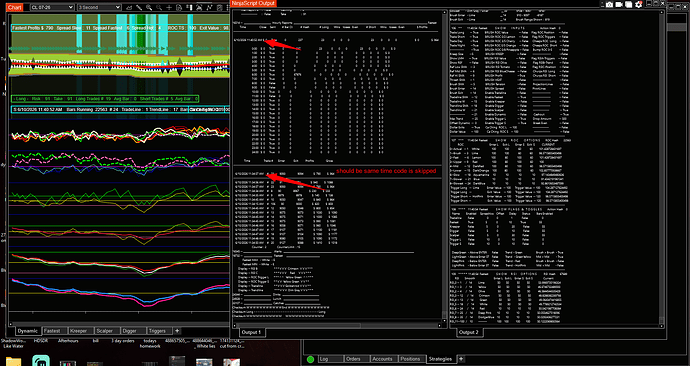Open the data box icon in chart toolbar
This screenshot has height=366, width=690.
click(x=179, y=7)
